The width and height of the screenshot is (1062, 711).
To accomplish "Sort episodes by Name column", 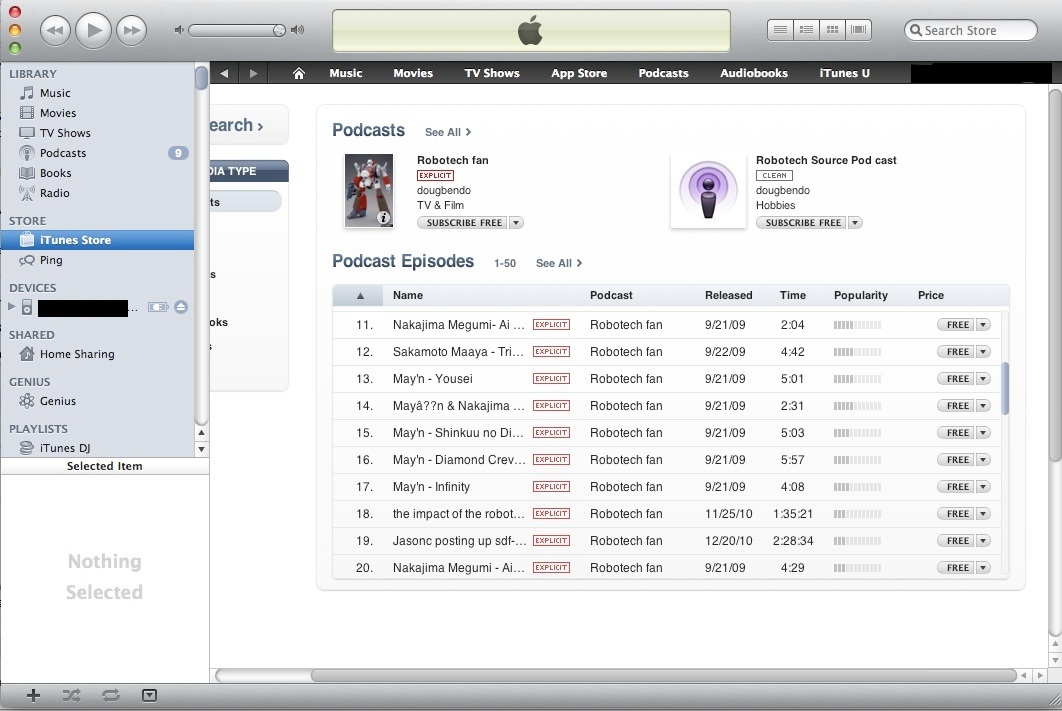I will pyautogui.click(x=408, y=295).
